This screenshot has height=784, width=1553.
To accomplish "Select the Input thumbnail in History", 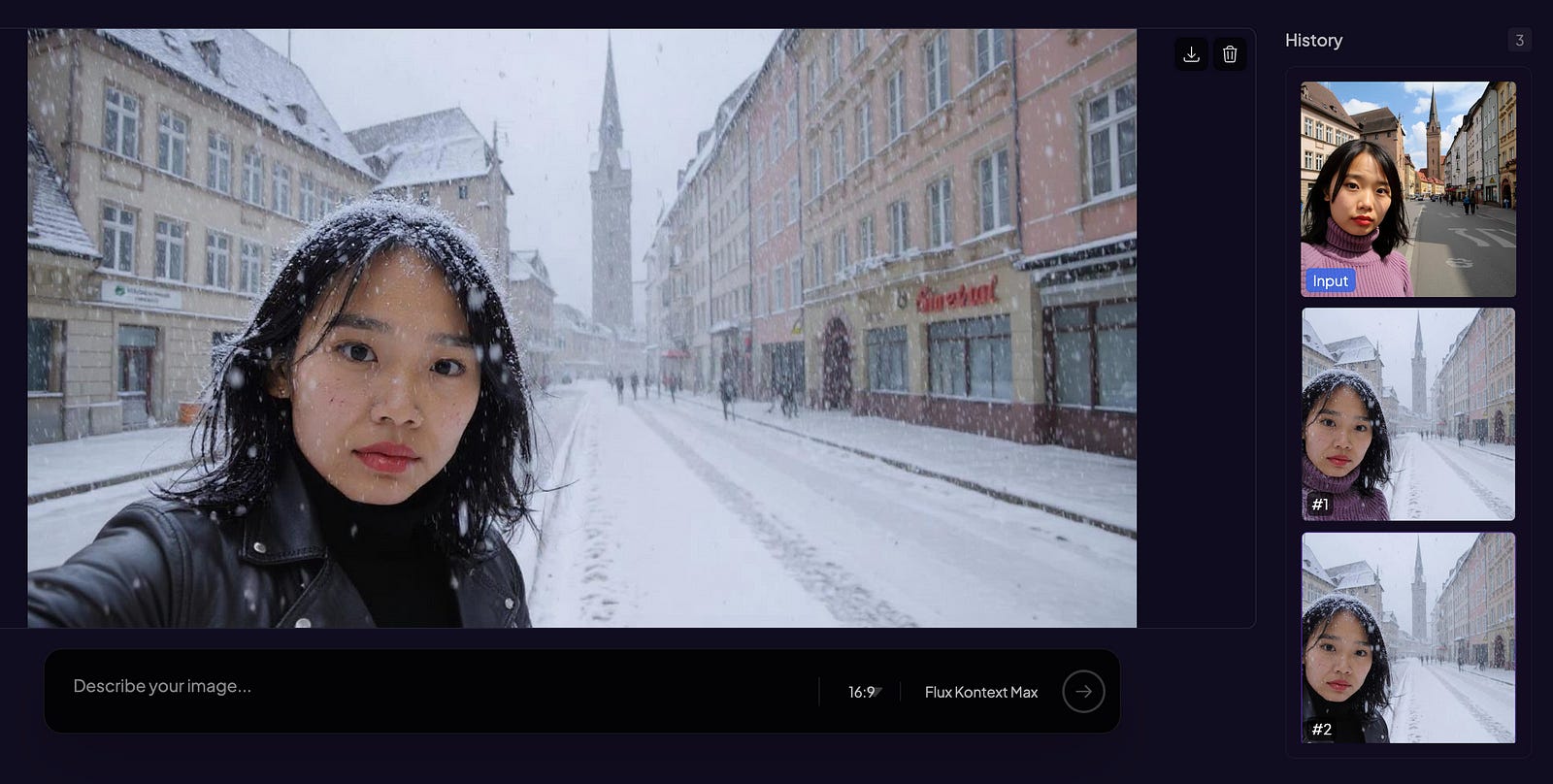I will coord(1408,189).
